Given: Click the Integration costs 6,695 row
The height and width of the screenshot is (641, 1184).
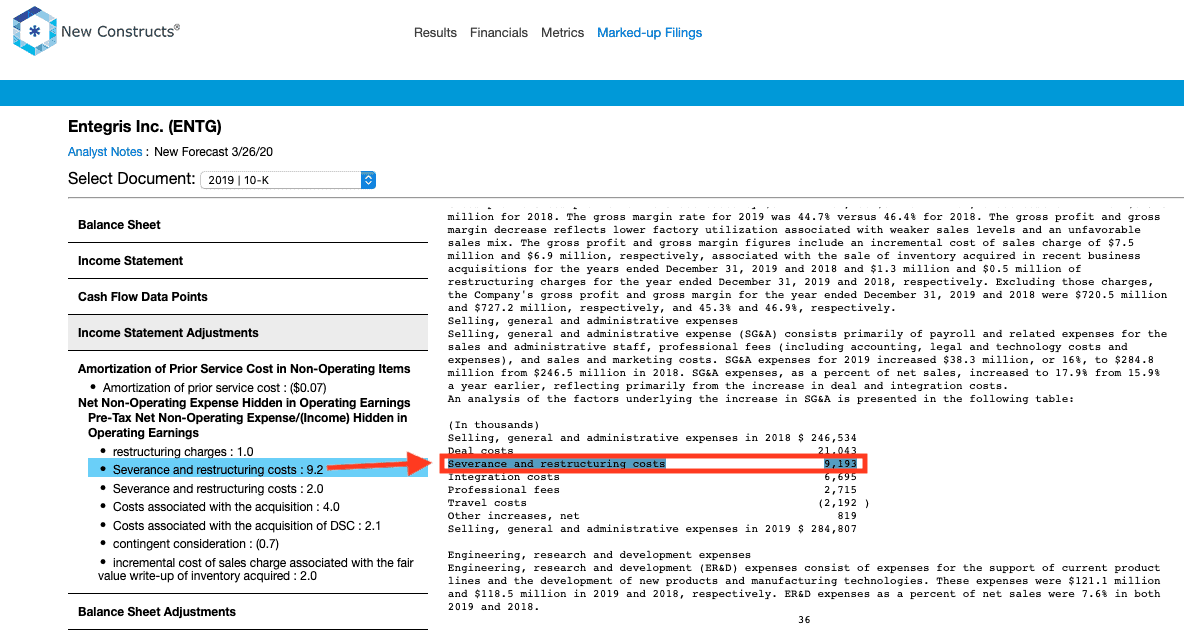Looking at the screenshot, I should pyautogui.click(x=652, y=477).
